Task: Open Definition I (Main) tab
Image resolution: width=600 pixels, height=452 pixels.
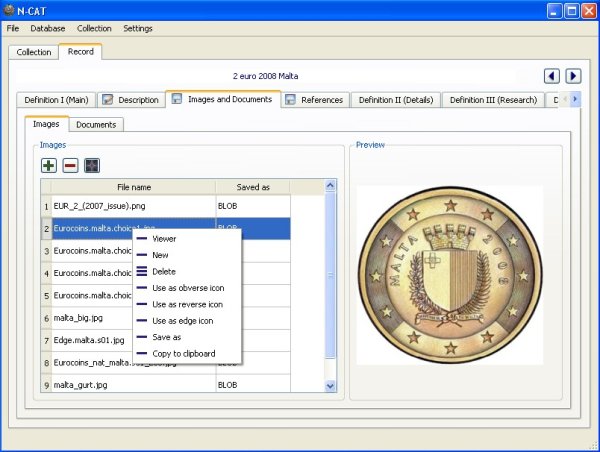Action: pos(56,100)
